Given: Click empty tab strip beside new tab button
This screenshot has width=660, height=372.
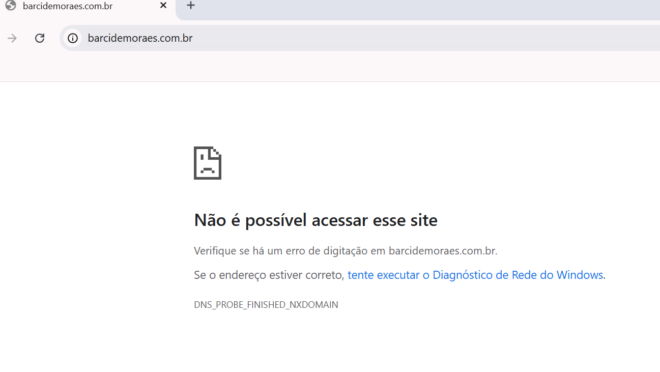Looking at the screenshot, I should [421, 8].
